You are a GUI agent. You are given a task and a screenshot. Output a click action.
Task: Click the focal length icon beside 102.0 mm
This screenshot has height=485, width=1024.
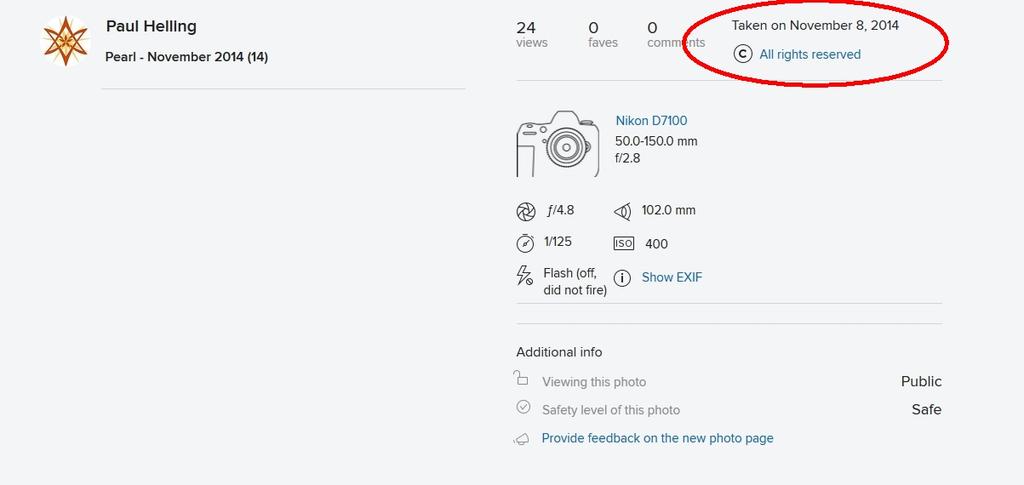(x=623, y=211)
